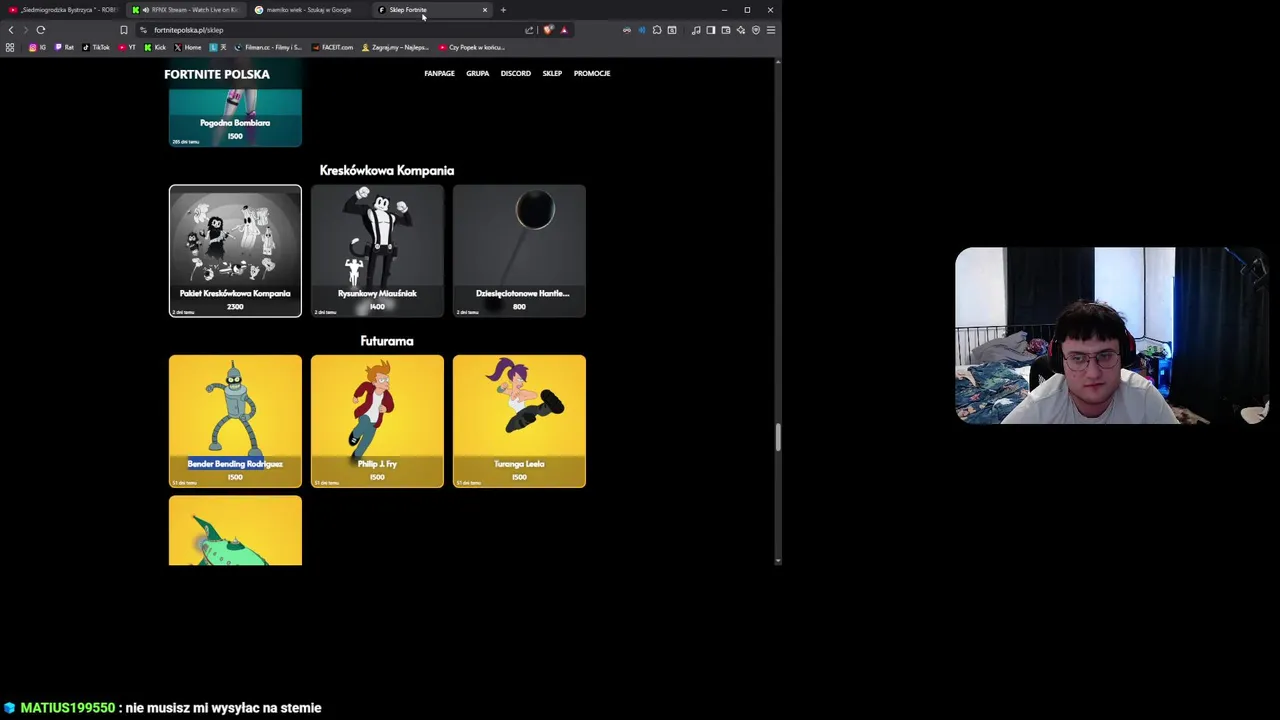Viewport: 1280px width, 720px height.
Task: Select the Bender Bending Rodriguez skin card
Action: [x=235, y=421]
